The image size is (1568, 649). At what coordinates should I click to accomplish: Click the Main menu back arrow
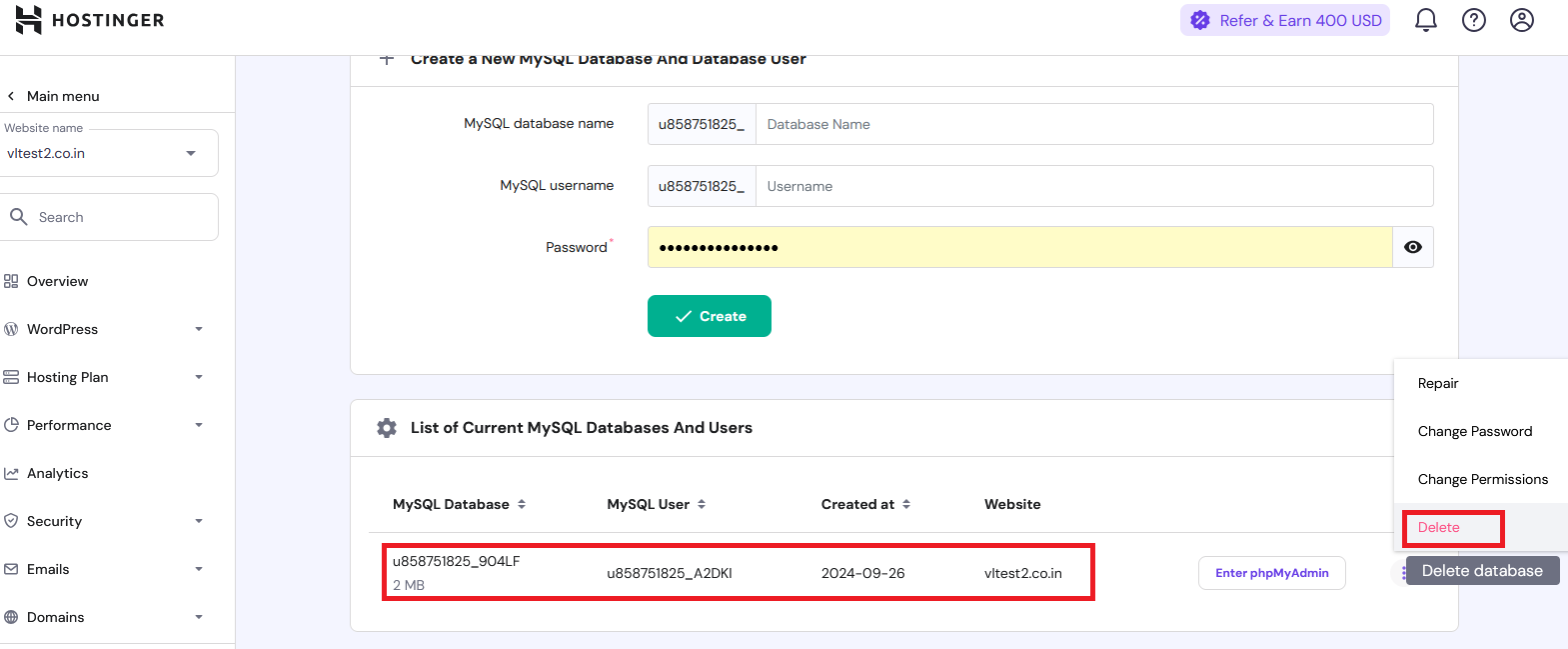(x=11, y=96)
